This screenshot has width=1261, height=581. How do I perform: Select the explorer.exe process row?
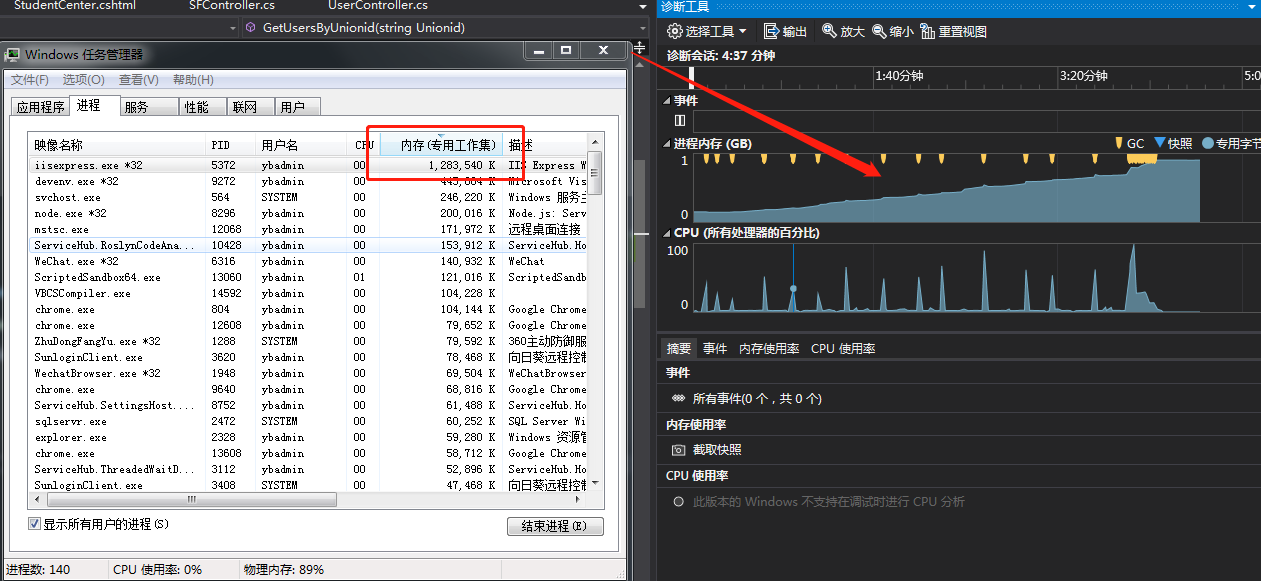308,437
